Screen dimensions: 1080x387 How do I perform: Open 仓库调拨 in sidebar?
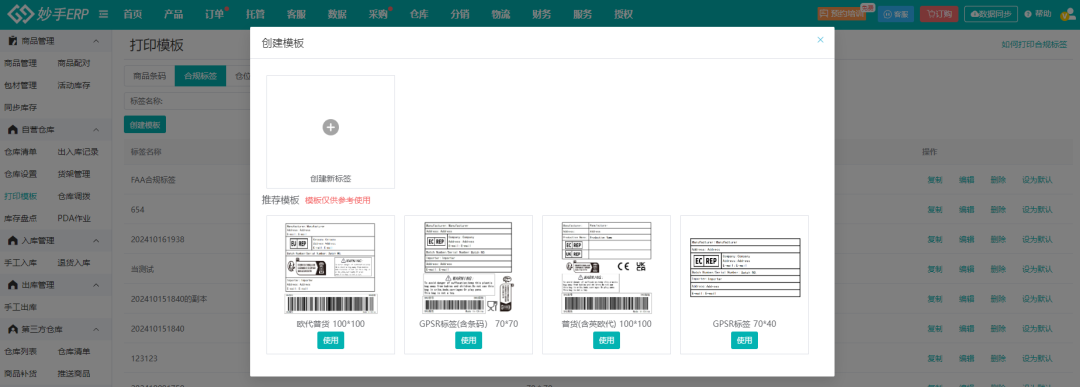pos(74,196)
